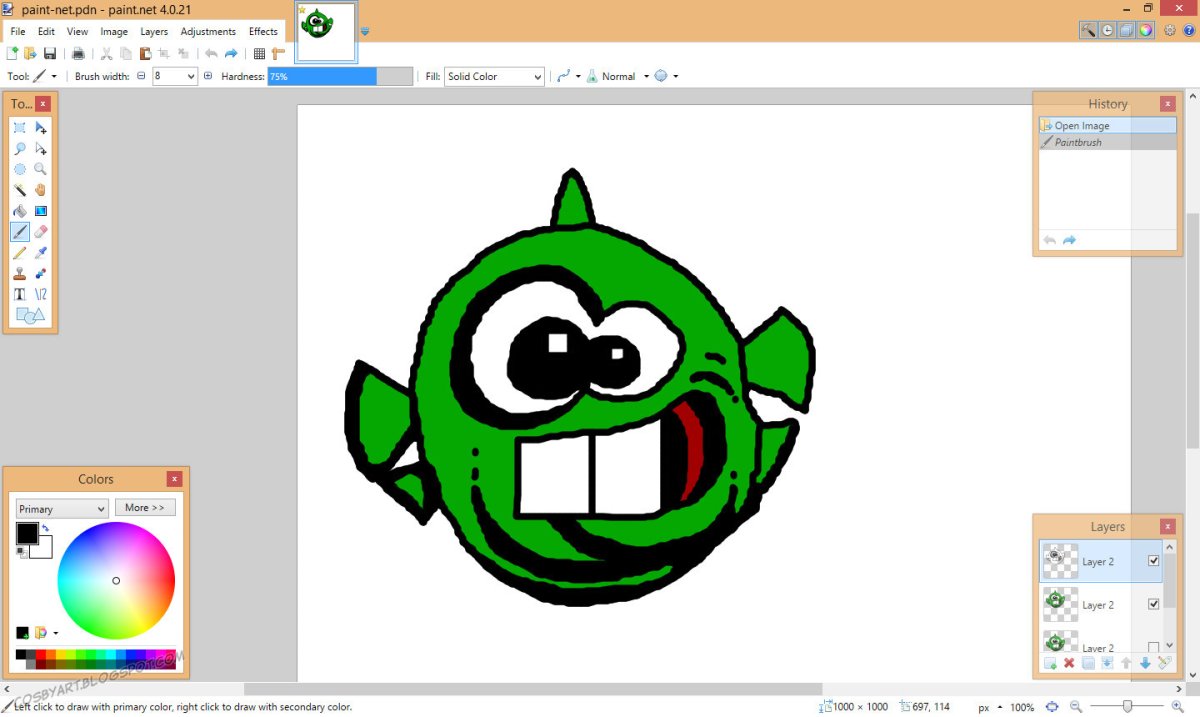Open the Adjustments menu
The image size is (1200, 717).
pos(208,31)
